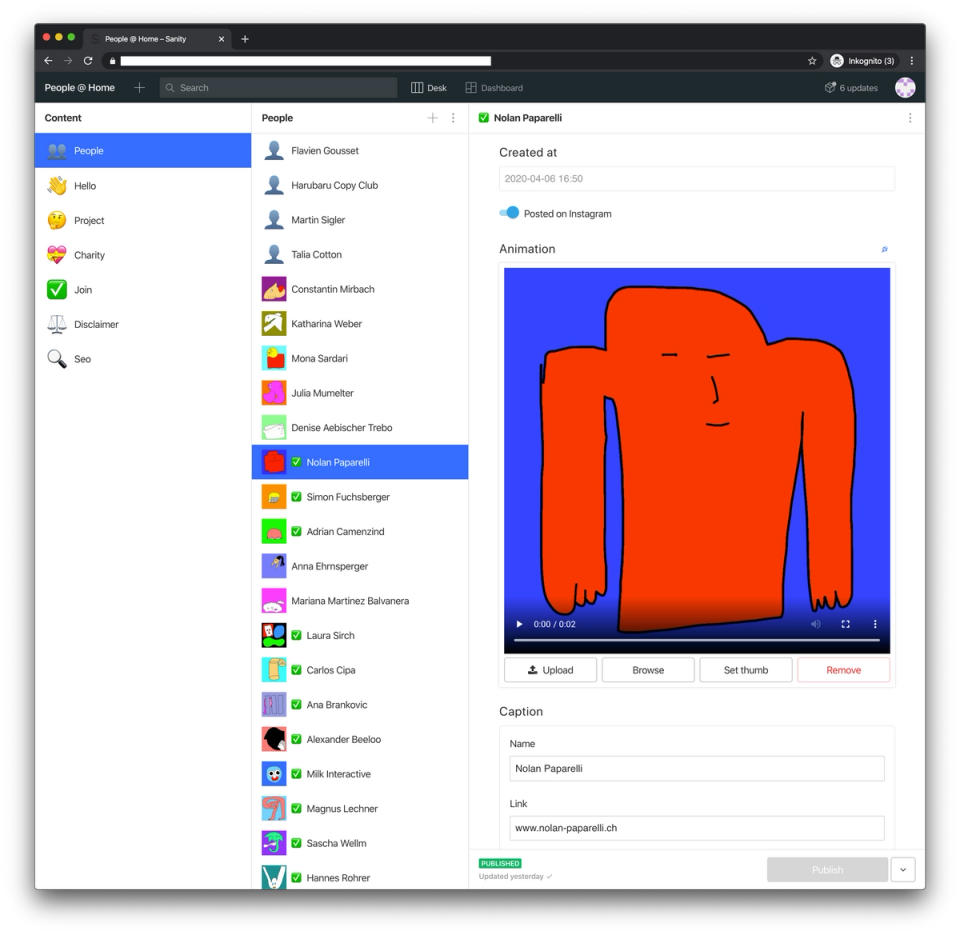Open the Join checkmark section

(143, 290)
